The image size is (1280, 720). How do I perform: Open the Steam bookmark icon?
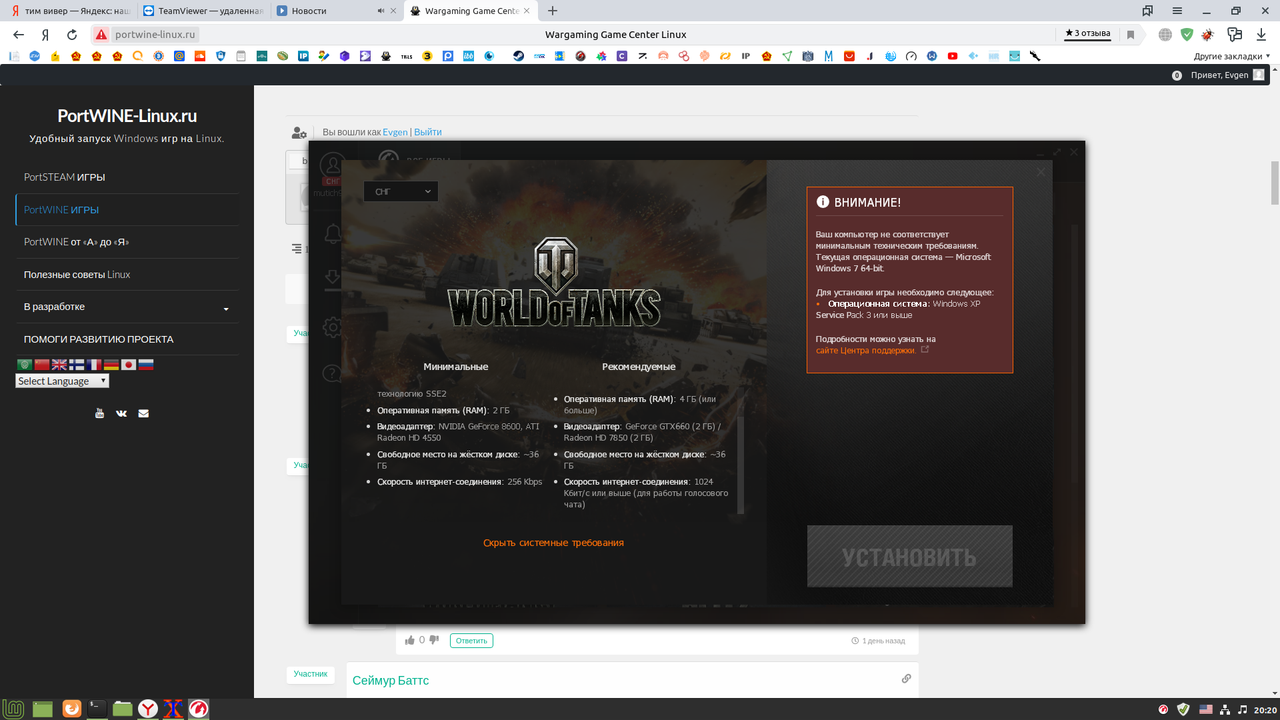519,56
